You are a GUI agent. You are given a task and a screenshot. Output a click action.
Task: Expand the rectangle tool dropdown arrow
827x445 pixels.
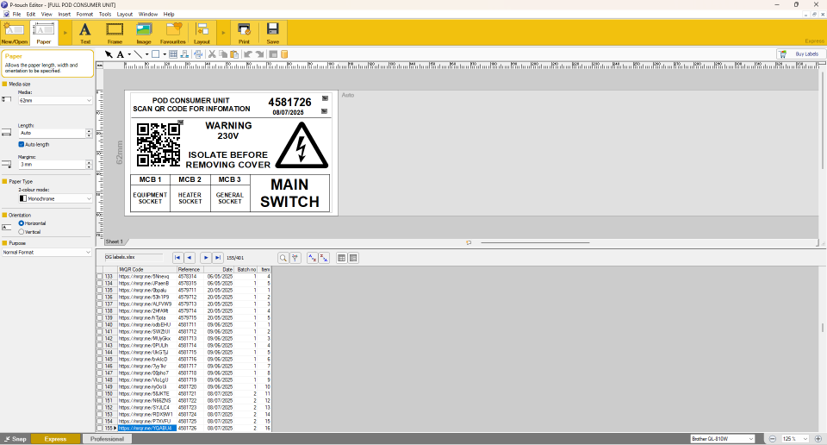point(165,54)
